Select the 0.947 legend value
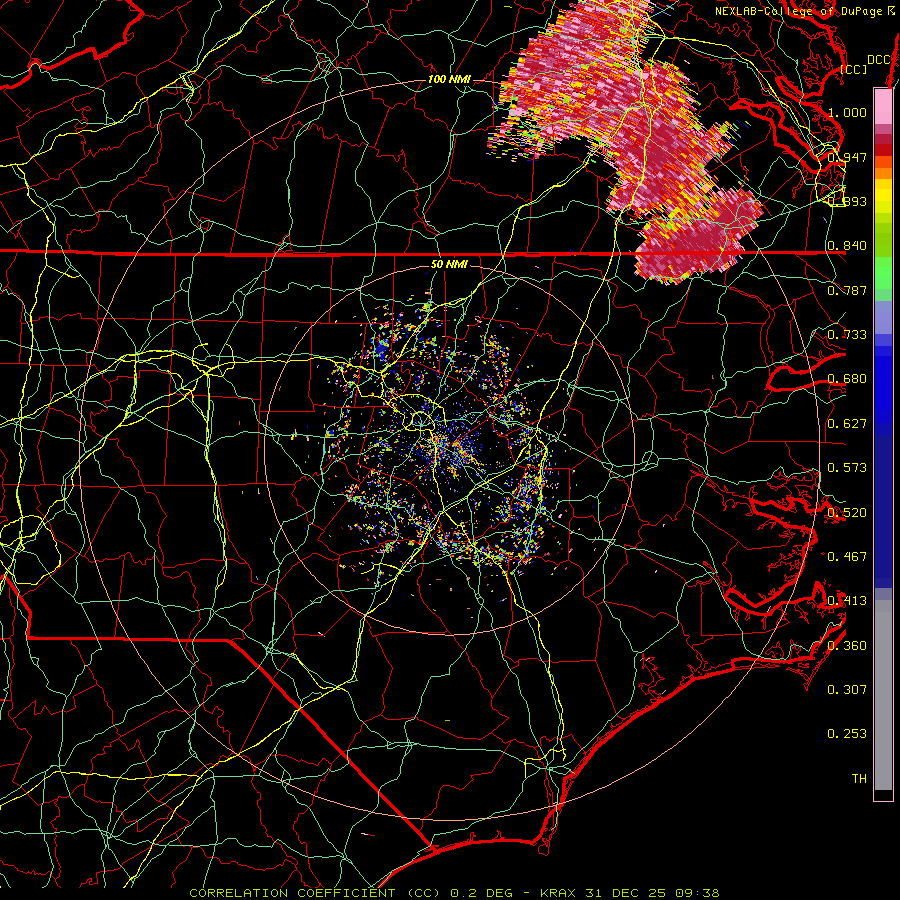This screenshot has height=900, width=900. click(x=847, y=157)
